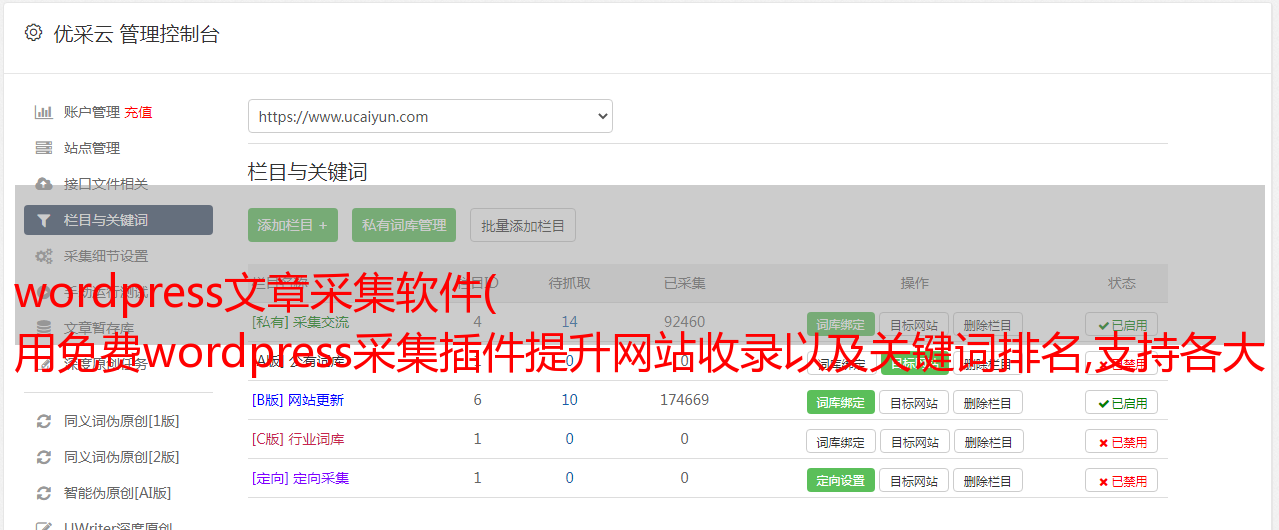
Task: Open 采集细节设置 in the sidebar
Action: click(106, 256)
